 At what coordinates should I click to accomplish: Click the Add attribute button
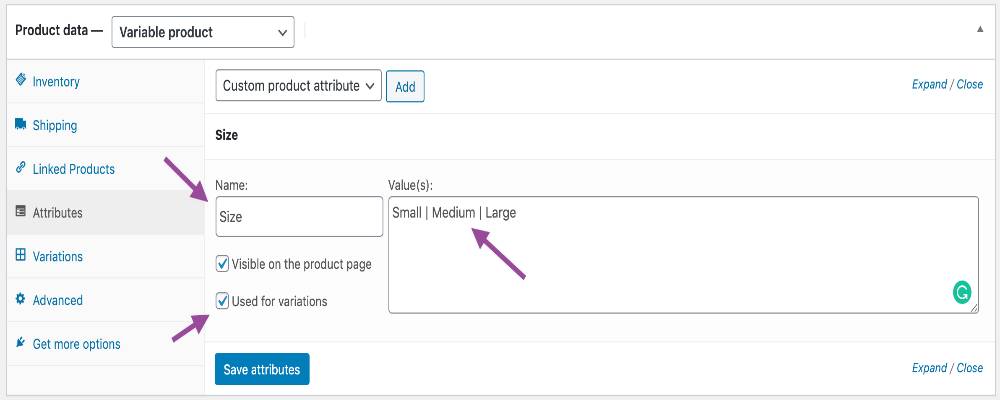tap(405, 87)
